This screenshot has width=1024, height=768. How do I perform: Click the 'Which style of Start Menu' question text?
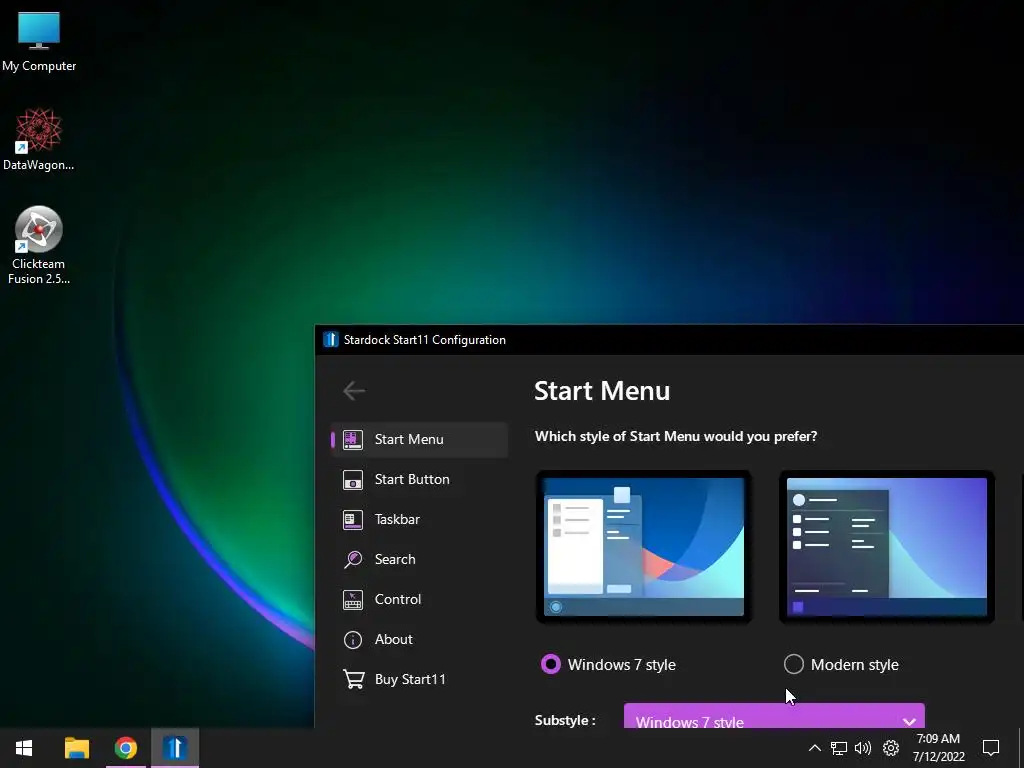coord(676,436)
